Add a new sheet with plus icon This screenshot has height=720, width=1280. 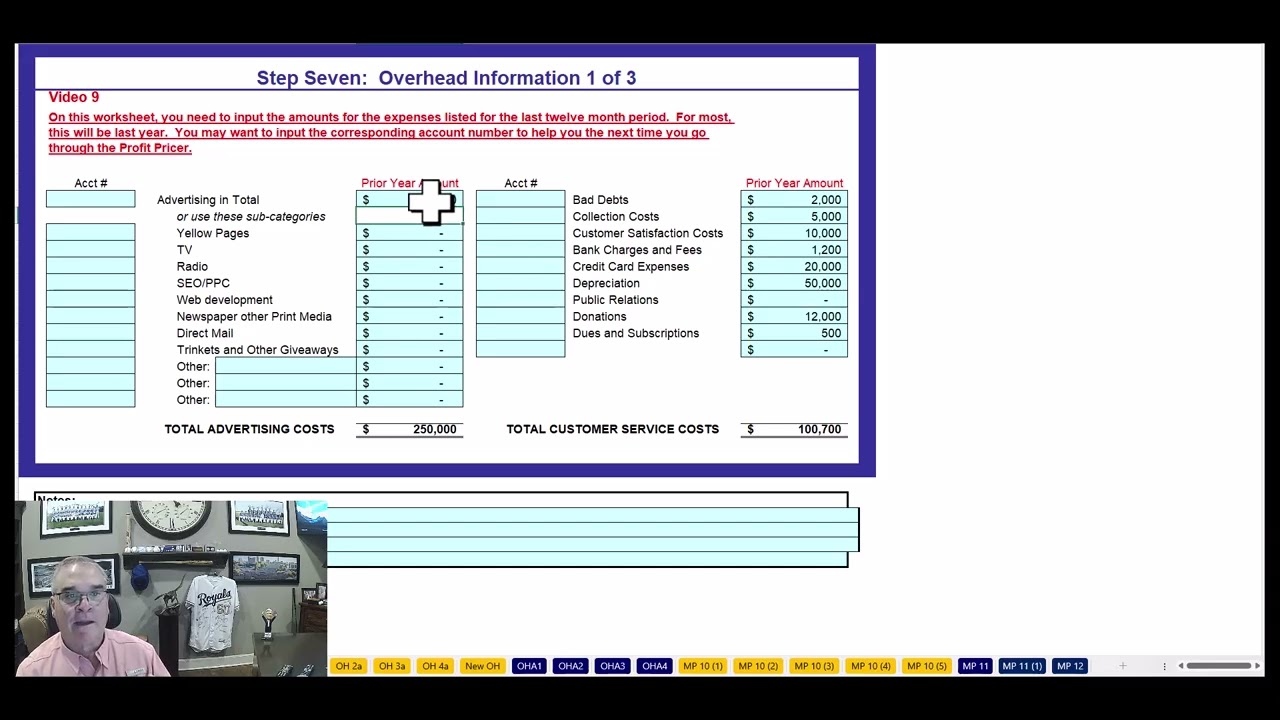(1122, 666)
